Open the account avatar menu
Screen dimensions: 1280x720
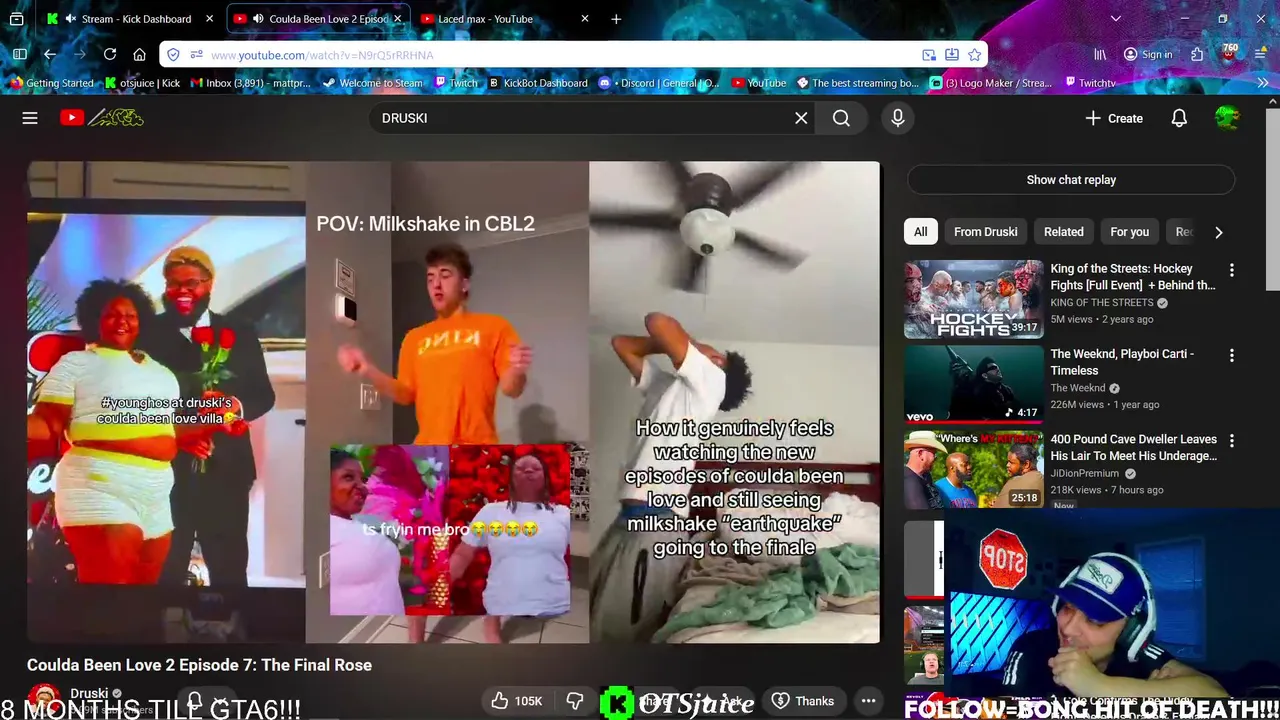tap(1227, 118)
